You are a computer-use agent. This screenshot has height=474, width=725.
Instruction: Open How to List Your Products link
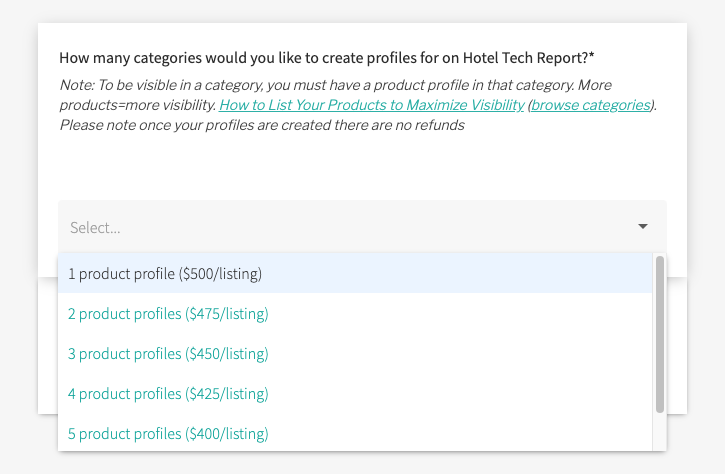(x=372, y=105)
